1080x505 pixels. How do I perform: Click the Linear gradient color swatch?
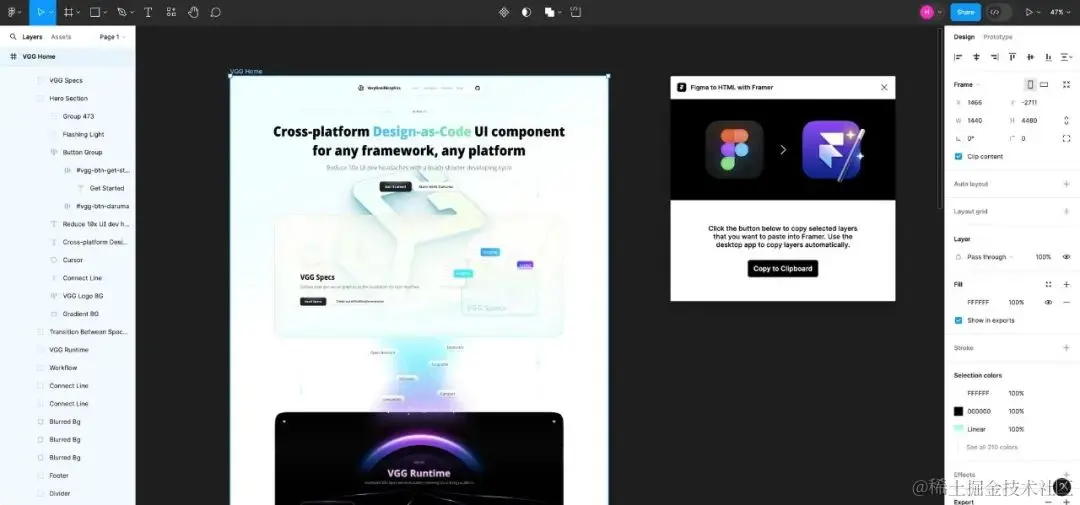958,429
